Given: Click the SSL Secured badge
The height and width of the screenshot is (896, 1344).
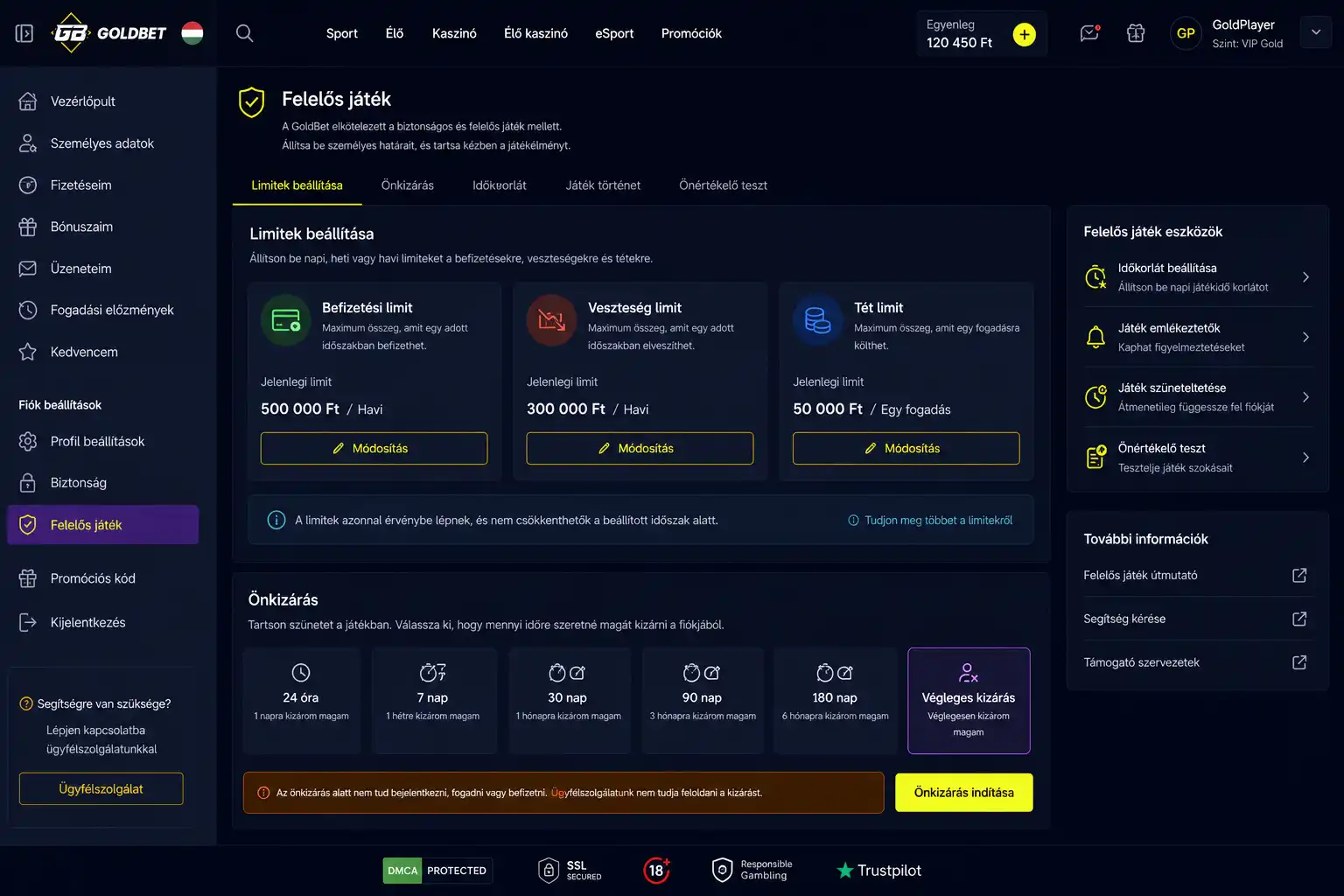Looking at the screenshot, I should 570,871.
